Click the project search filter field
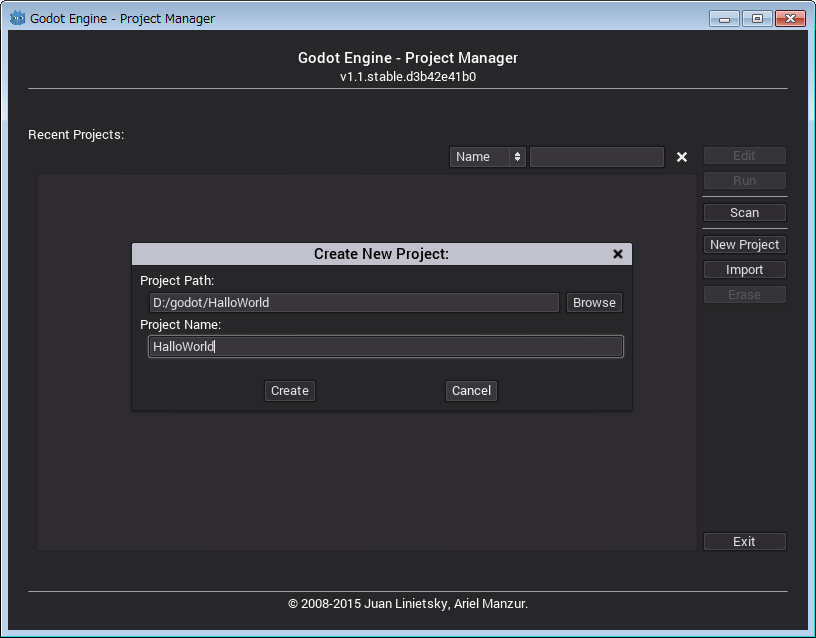The image size is (816, 638). coord(597,157)
